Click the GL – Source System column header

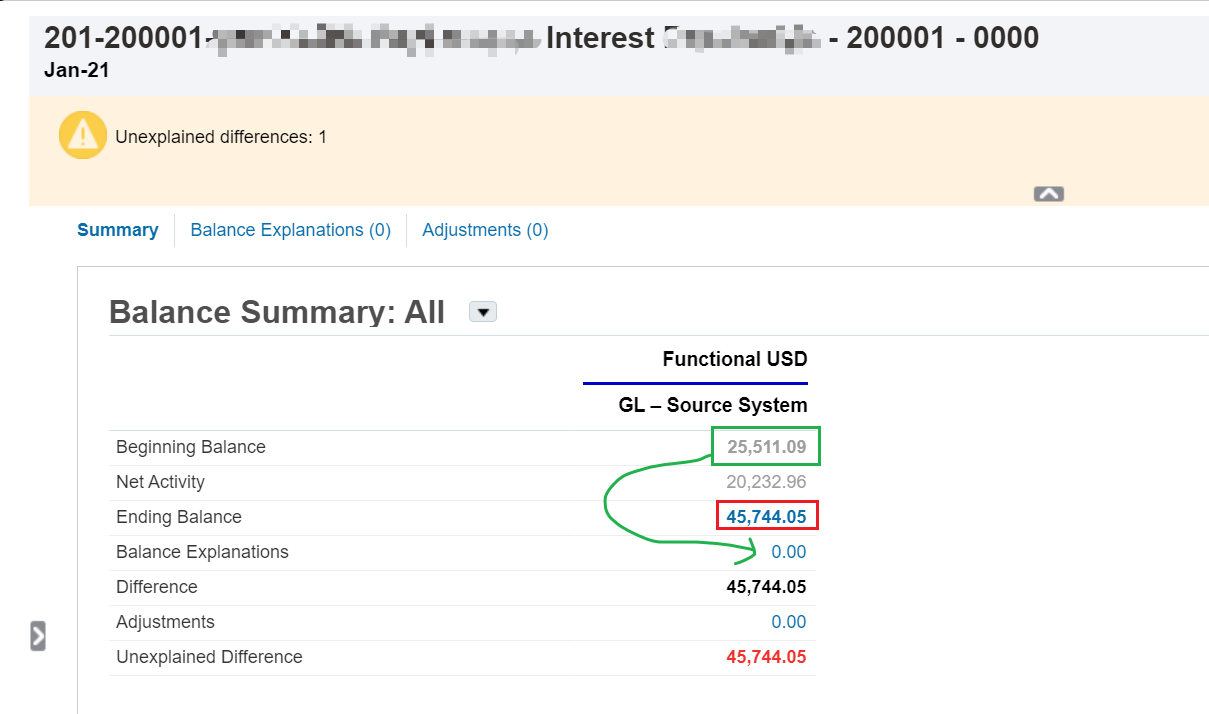pos(712,405)
